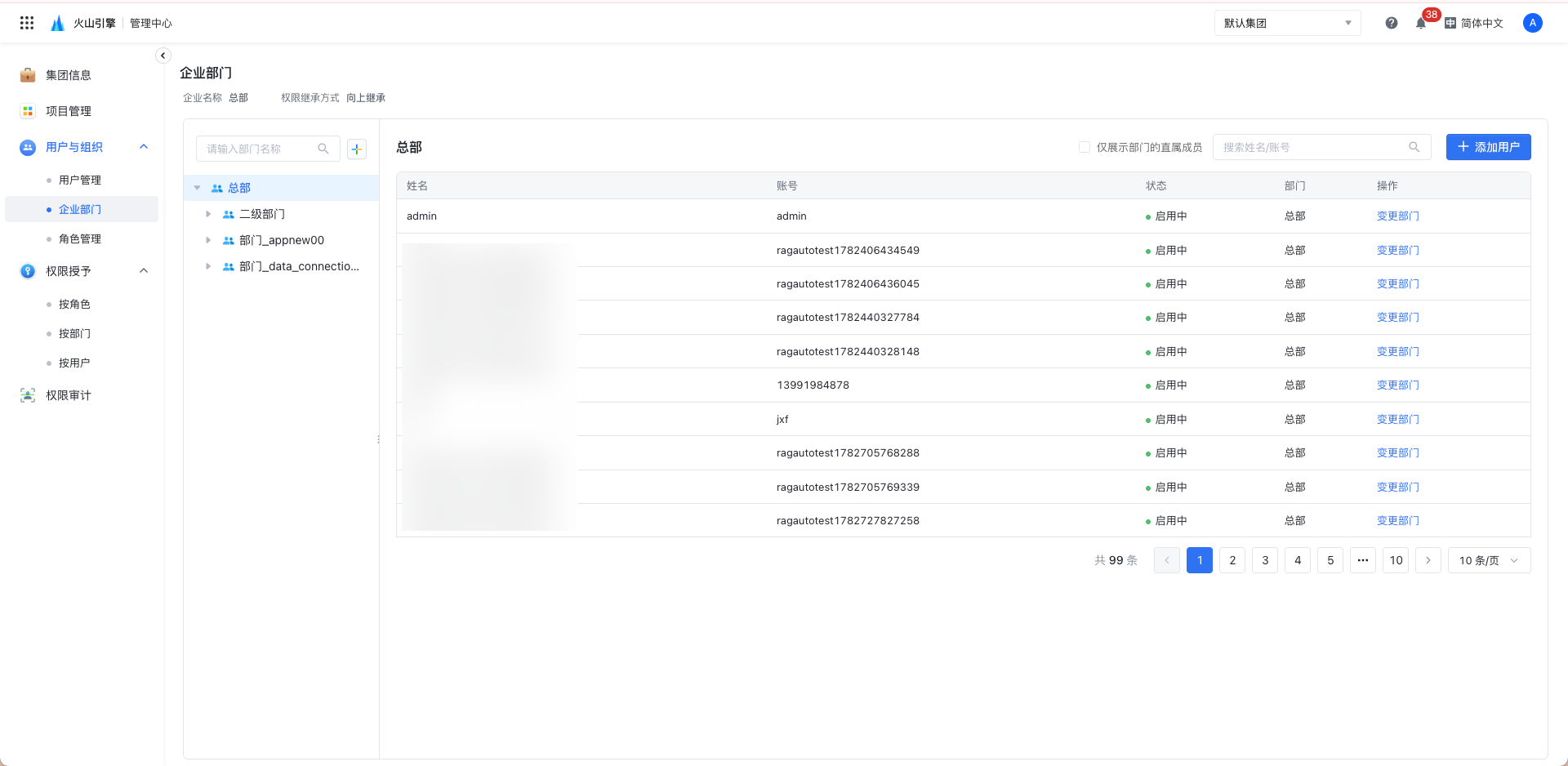Screen dimensions: 1568x766
Task: Open the 默认集团 dropdown
Action: (1288, 23)
